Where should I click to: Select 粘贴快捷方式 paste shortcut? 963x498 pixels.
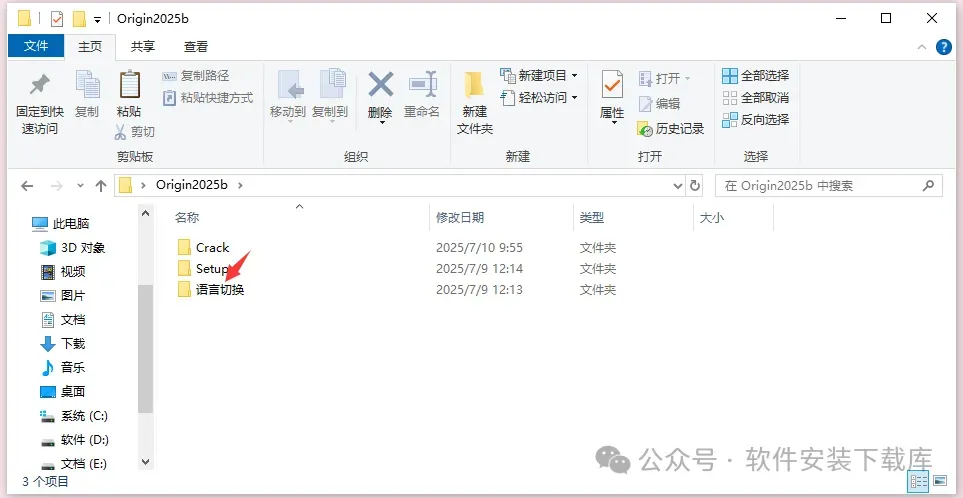tap(208, 98)
